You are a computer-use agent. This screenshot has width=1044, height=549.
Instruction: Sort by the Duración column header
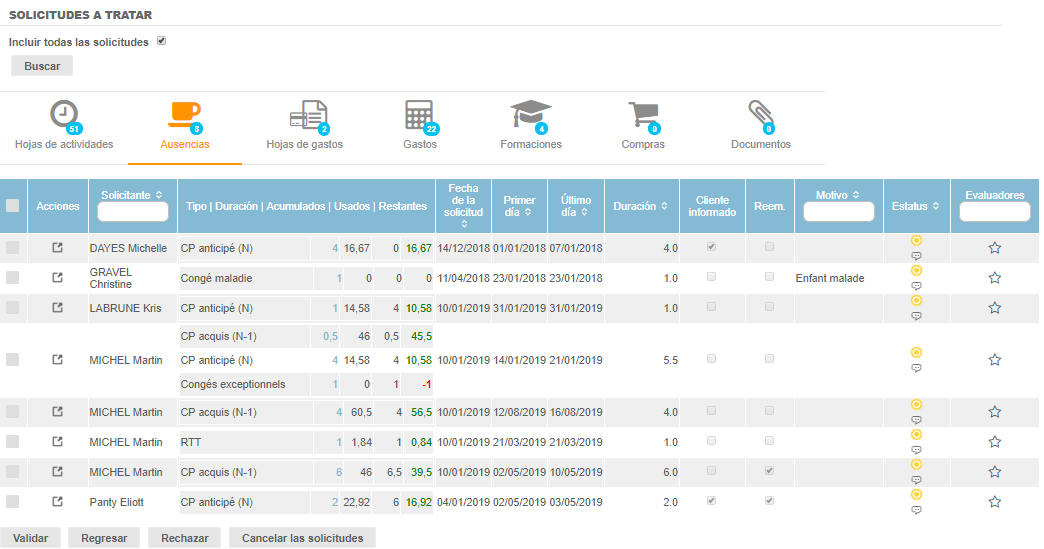(640, 206)
